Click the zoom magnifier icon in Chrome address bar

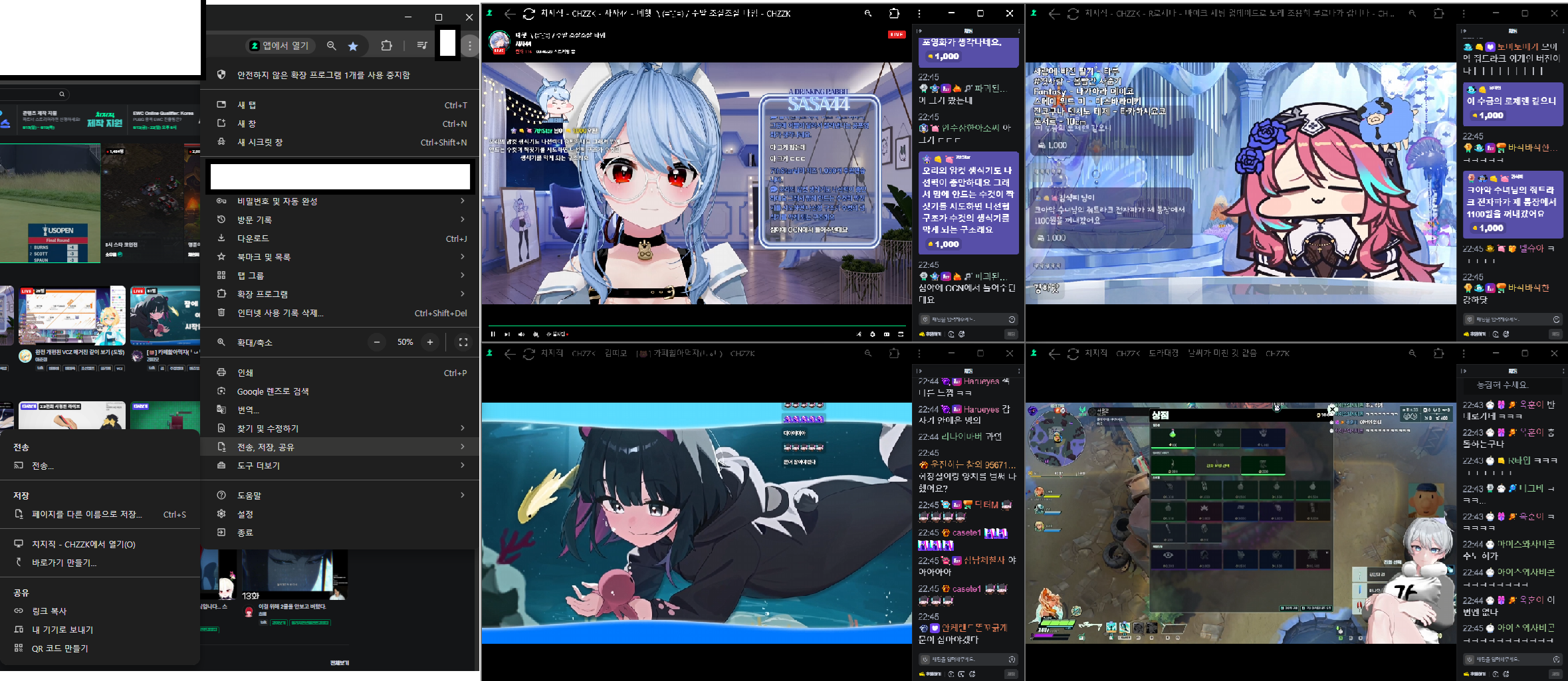tap(331, 46)
